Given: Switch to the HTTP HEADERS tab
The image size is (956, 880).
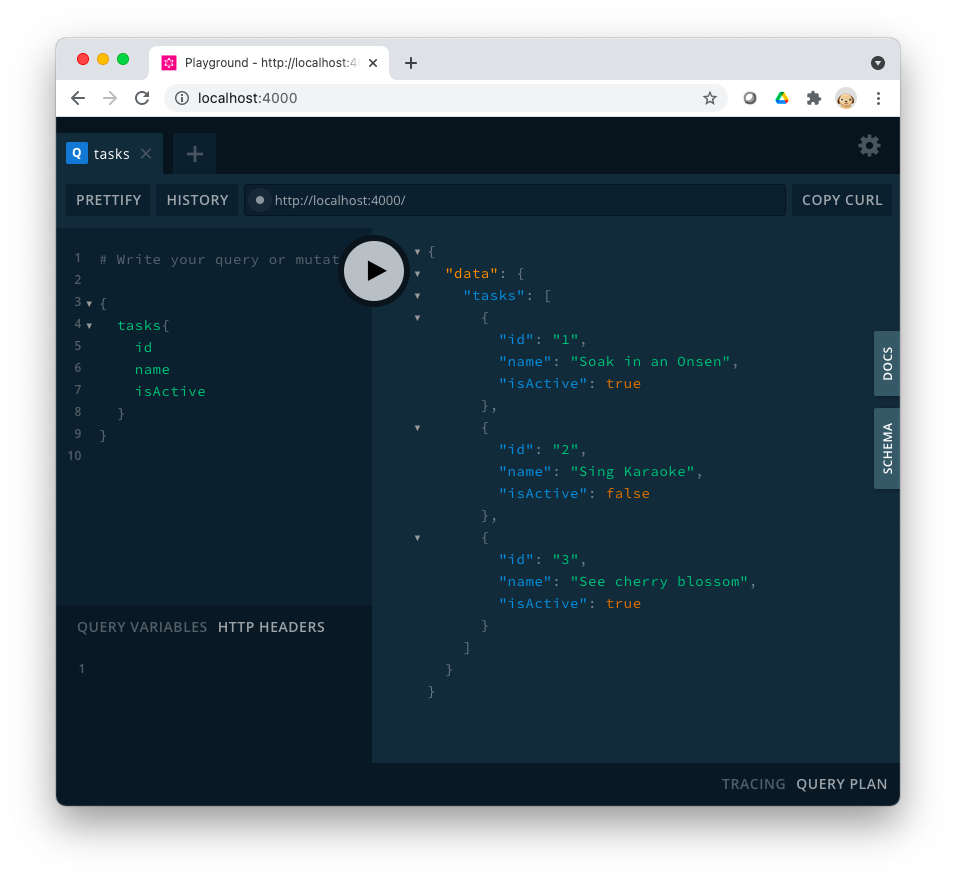Looking at the screenshot, I should [271, 627].
